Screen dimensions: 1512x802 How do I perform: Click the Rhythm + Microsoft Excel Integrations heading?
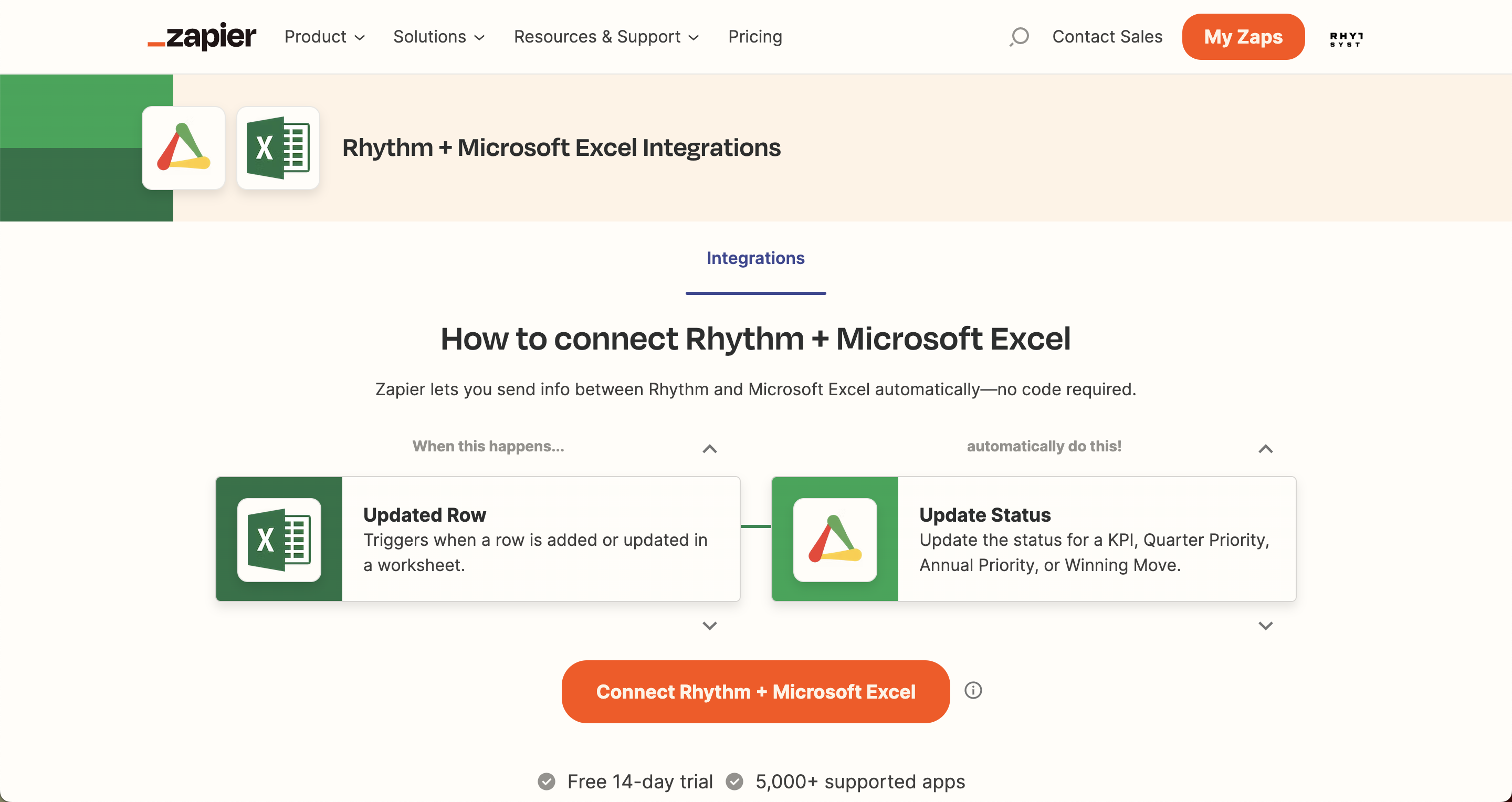coord(561,148)
